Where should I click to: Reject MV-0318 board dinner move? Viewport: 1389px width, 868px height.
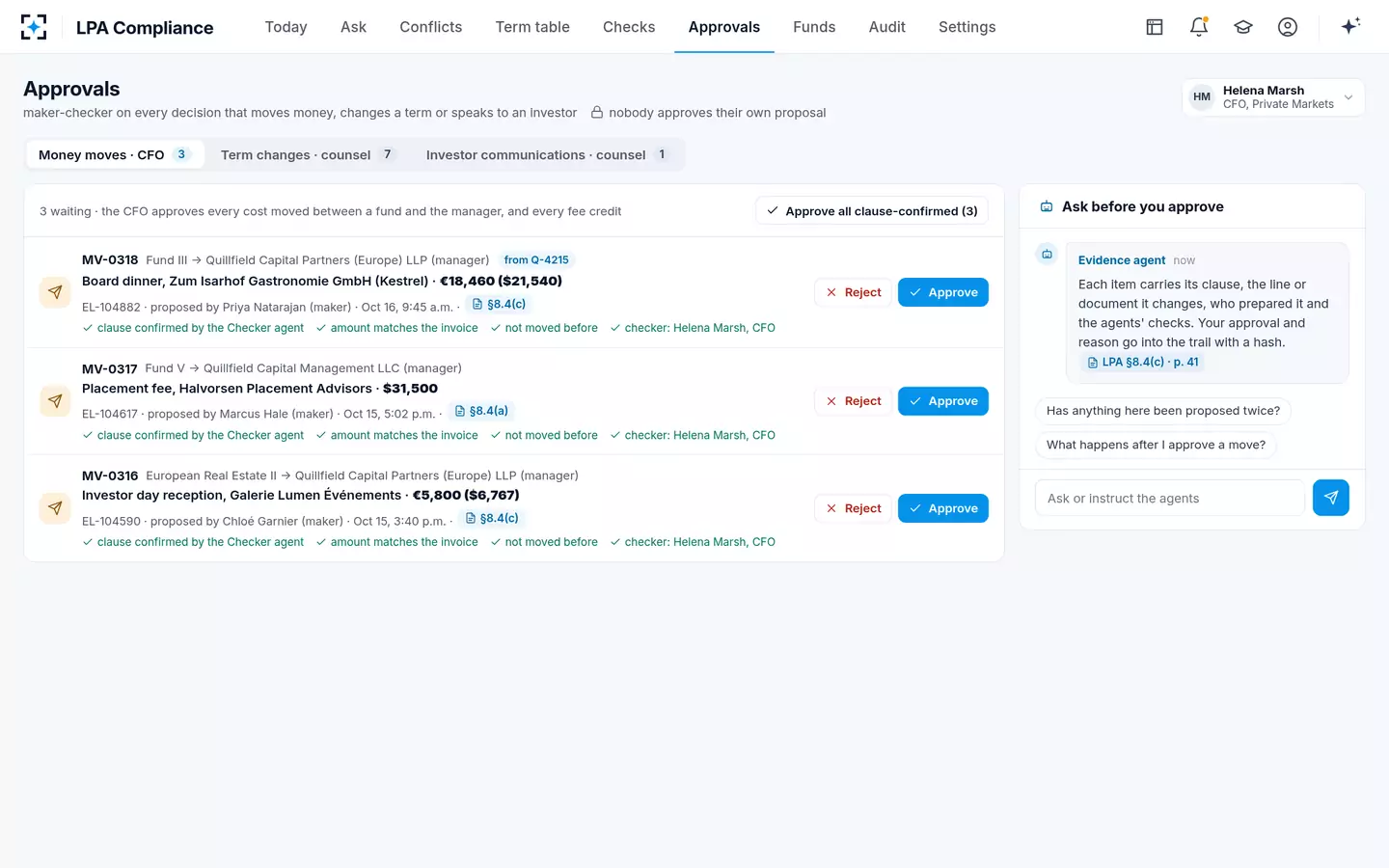click(854, 292)
